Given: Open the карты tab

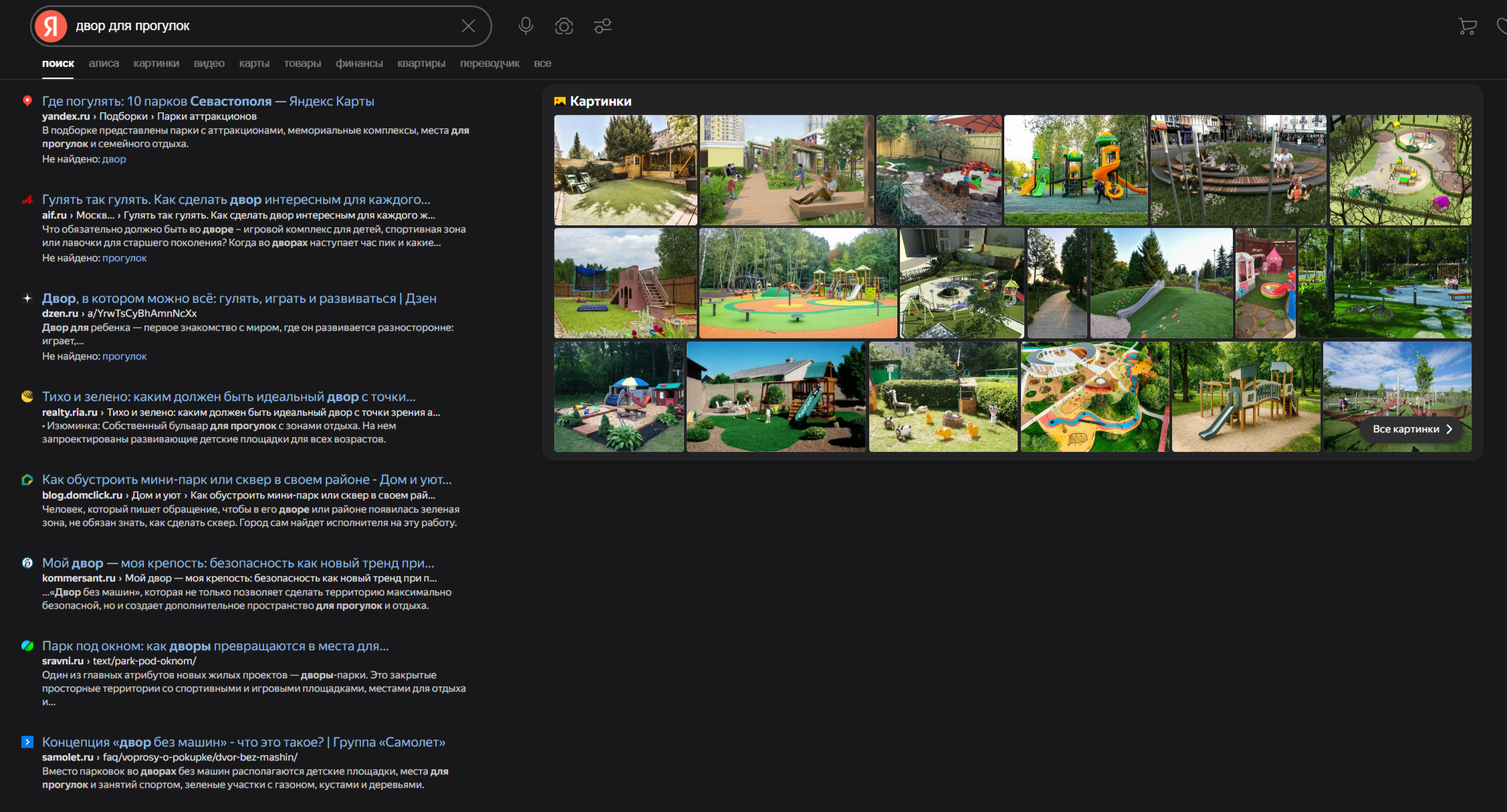Looking at the screenshot, I should pyautogui.click(x=254, y=63).
